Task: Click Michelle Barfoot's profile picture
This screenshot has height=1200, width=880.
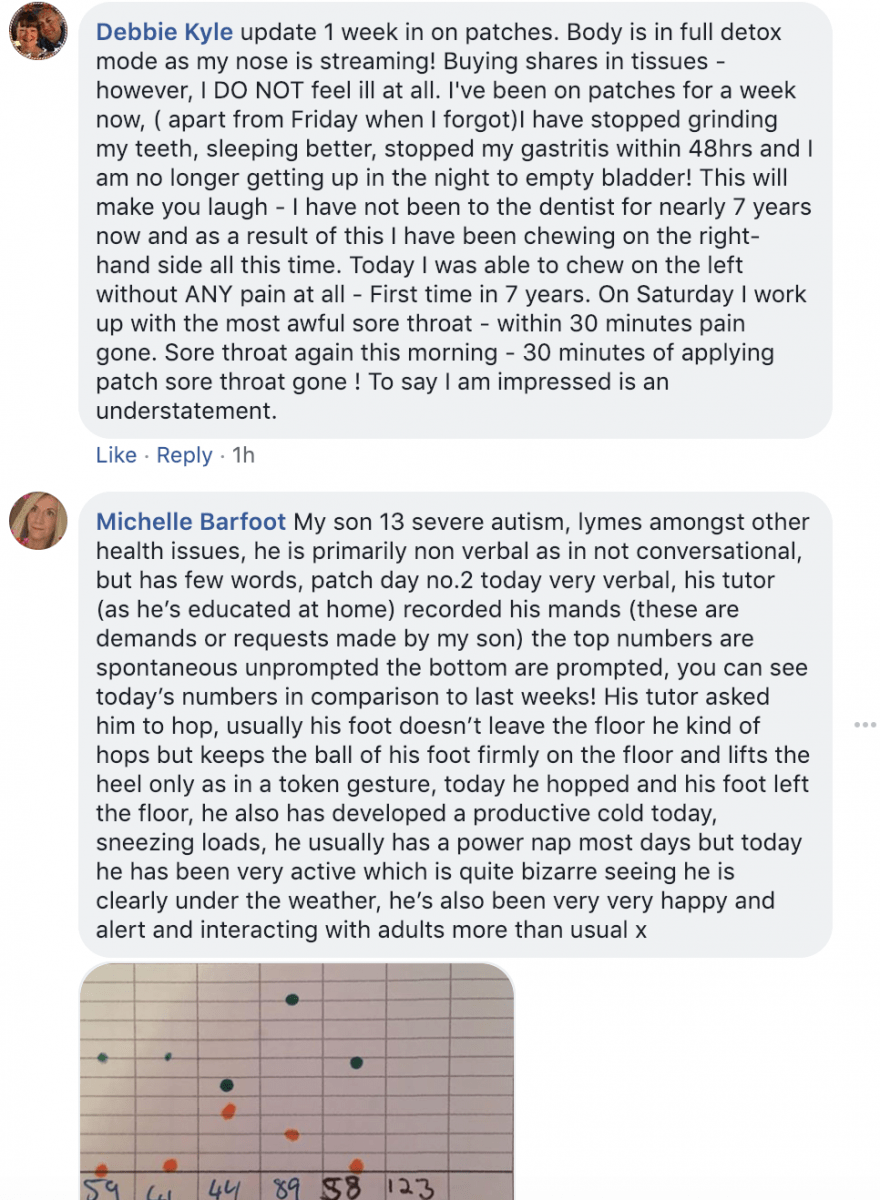Action: click(x=38, y=521)
